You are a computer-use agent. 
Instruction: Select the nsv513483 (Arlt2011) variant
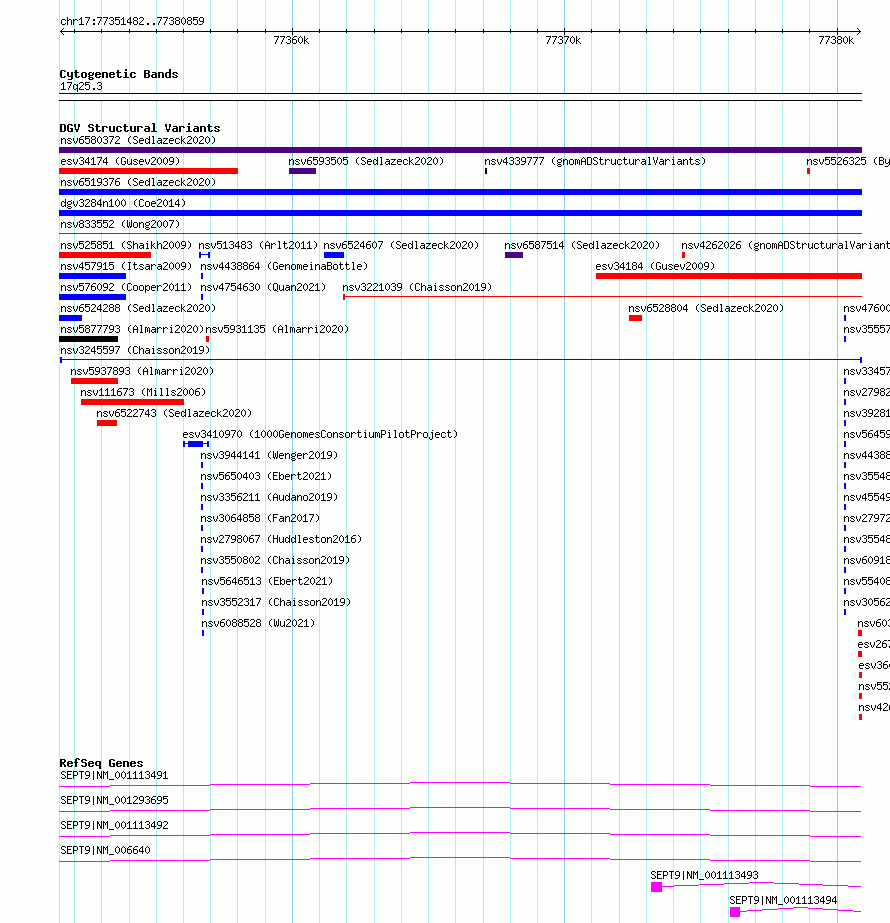tap(258, 245)
